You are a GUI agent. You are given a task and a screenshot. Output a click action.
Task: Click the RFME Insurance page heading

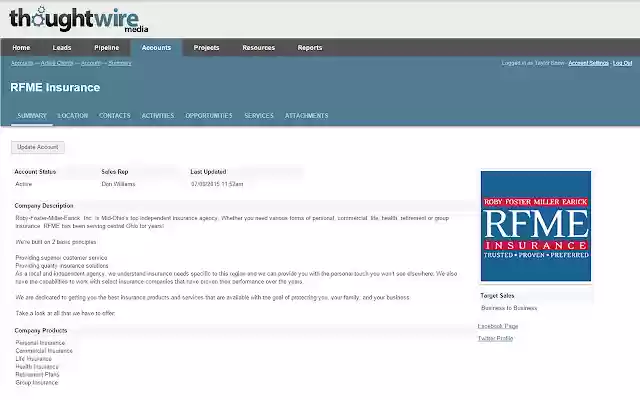[55, 87]
